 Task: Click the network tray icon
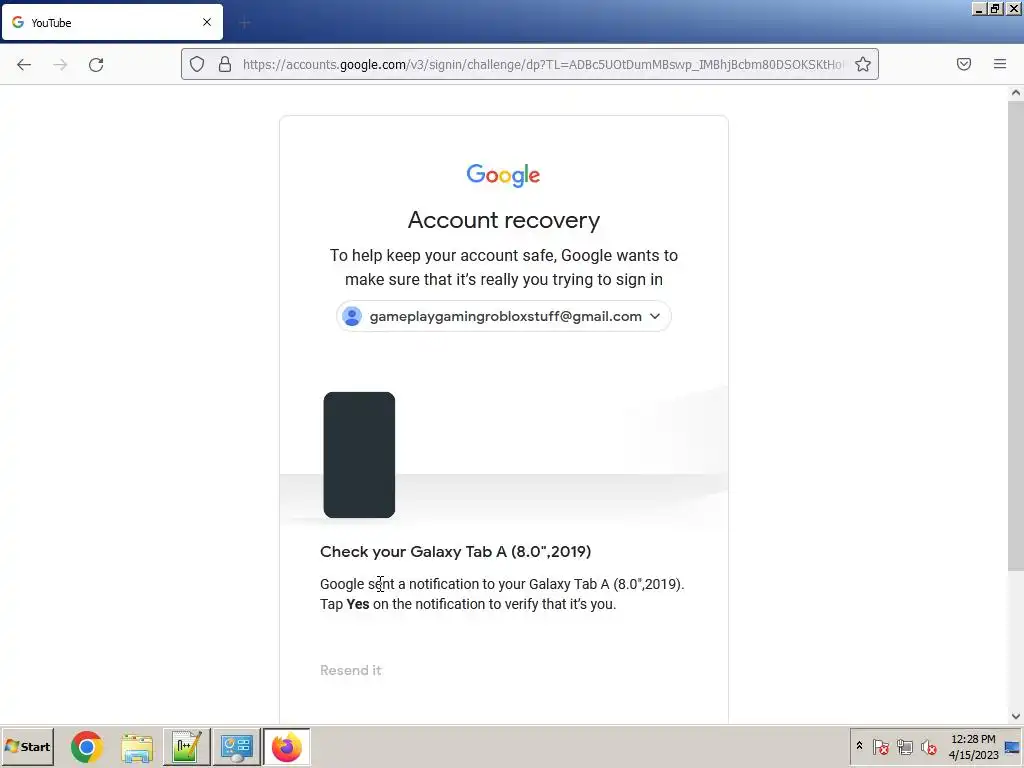click(904, 746)
